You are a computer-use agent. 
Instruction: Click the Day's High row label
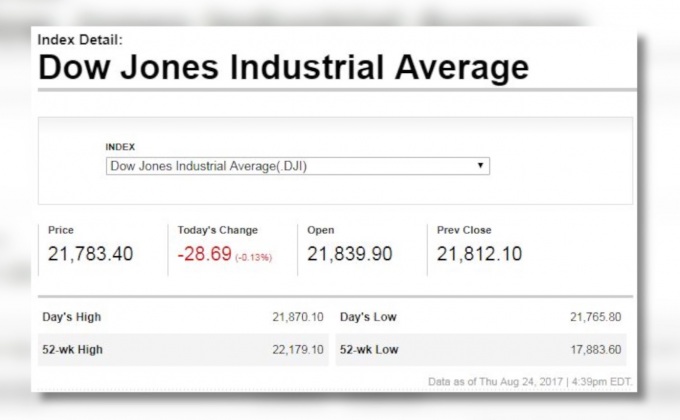coord(71,317)
